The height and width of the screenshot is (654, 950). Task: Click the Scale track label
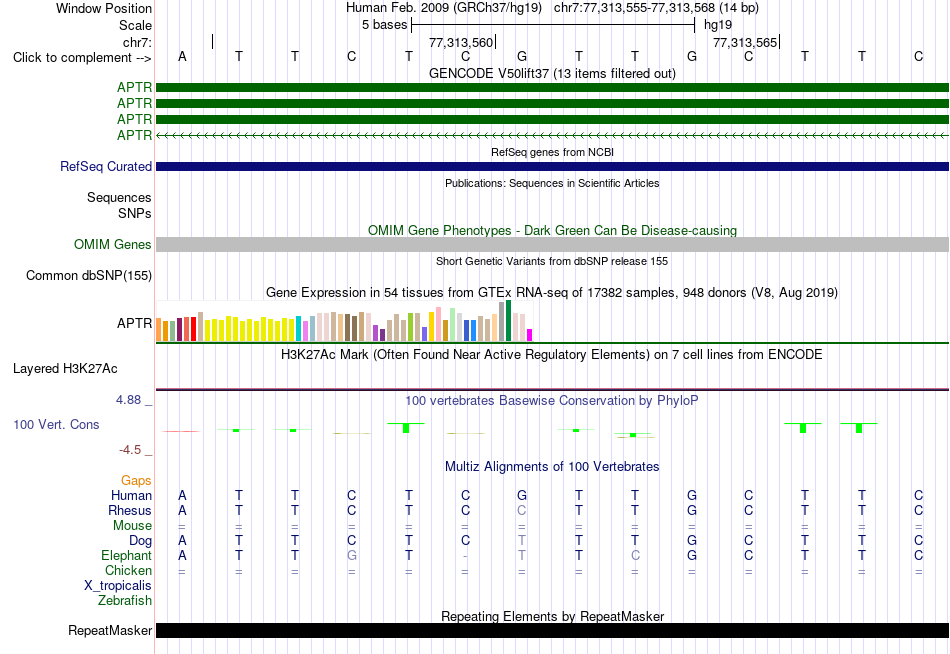(135, 25)
